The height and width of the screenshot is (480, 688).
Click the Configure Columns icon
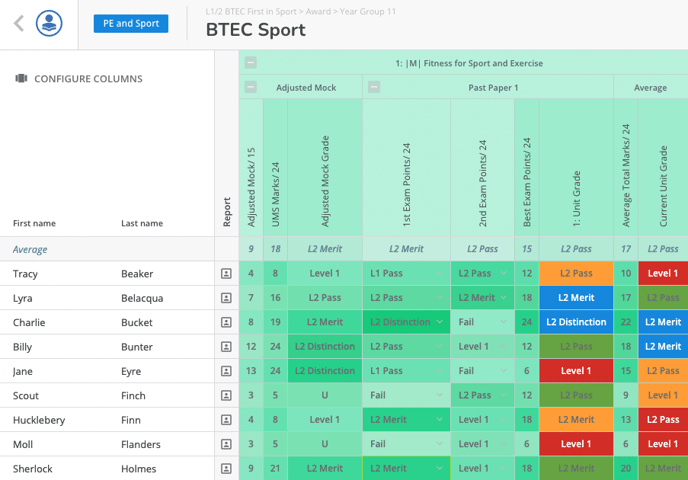21,79
